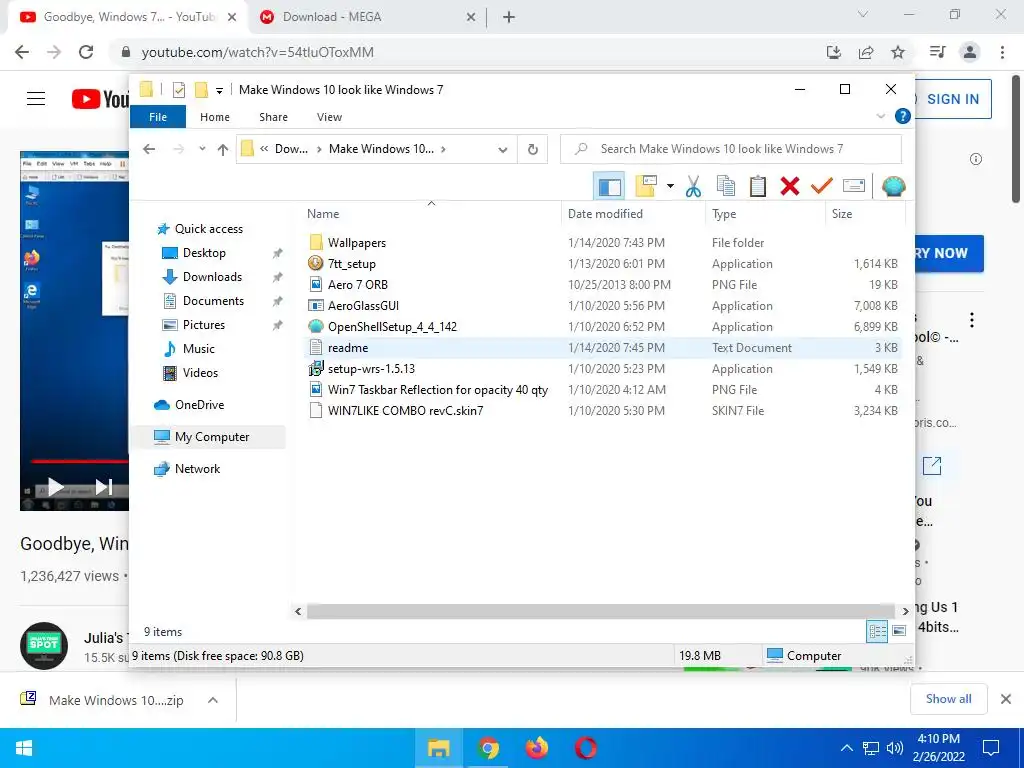Viewport: 1024px width, 768px height.
Task: Select the Wallpapers folder
Action: coord(357,243)
